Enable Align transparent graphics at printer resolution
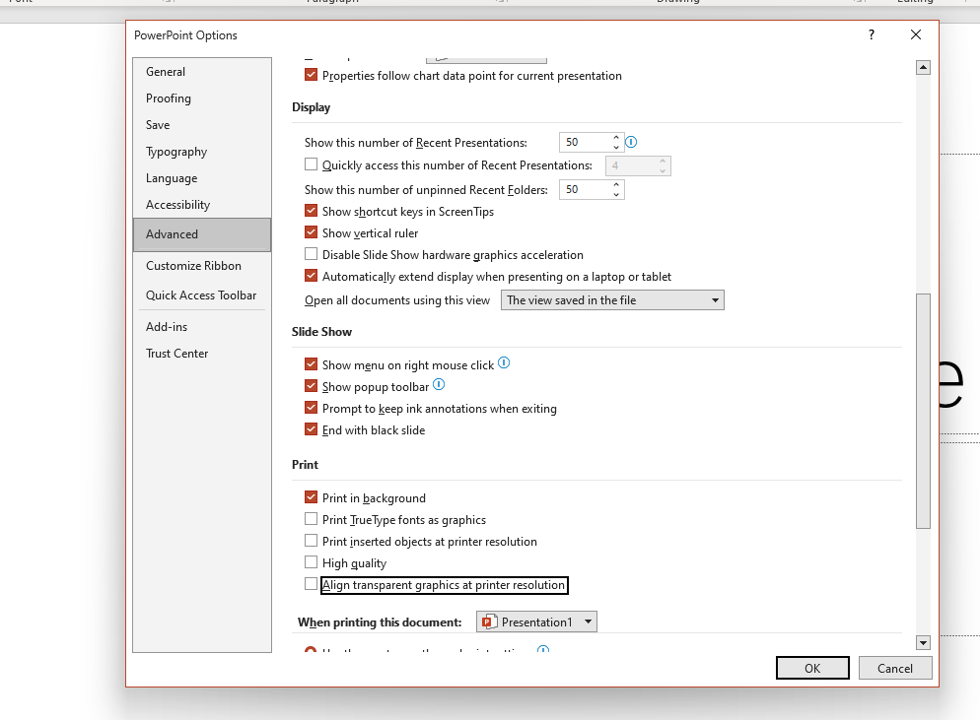 click(311, 585)
